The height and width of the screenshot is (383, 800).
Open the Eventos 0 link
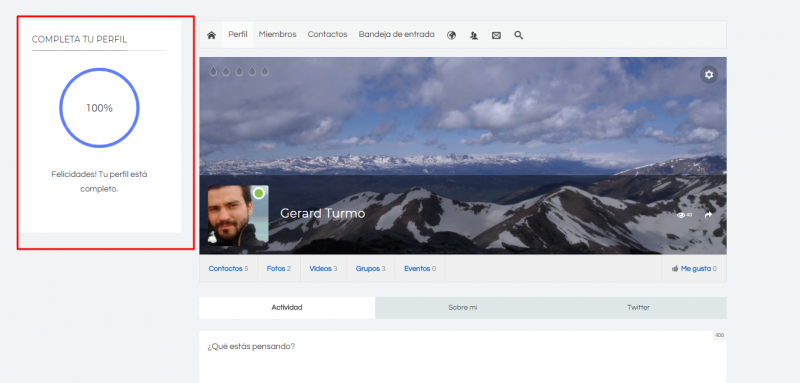click(420, 269)
